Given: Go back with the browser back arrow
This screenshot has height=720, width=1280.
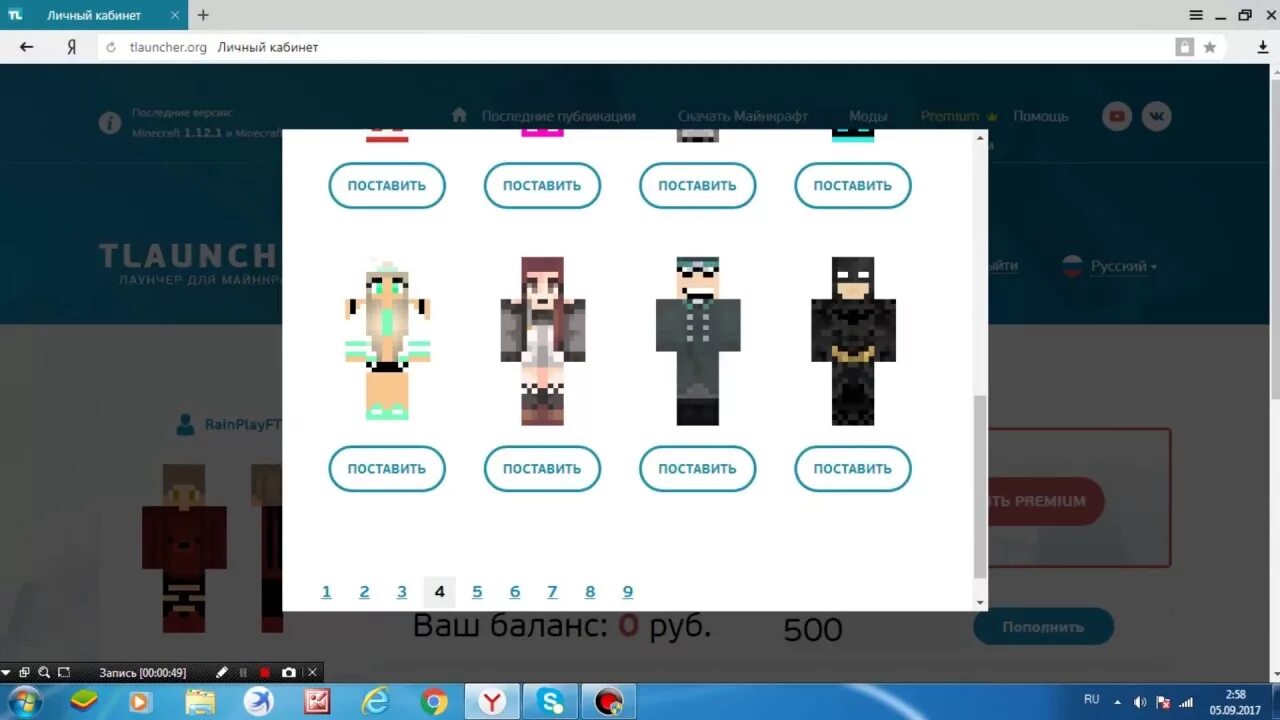Looking at the screenshot, I should [x=27, y=47].
